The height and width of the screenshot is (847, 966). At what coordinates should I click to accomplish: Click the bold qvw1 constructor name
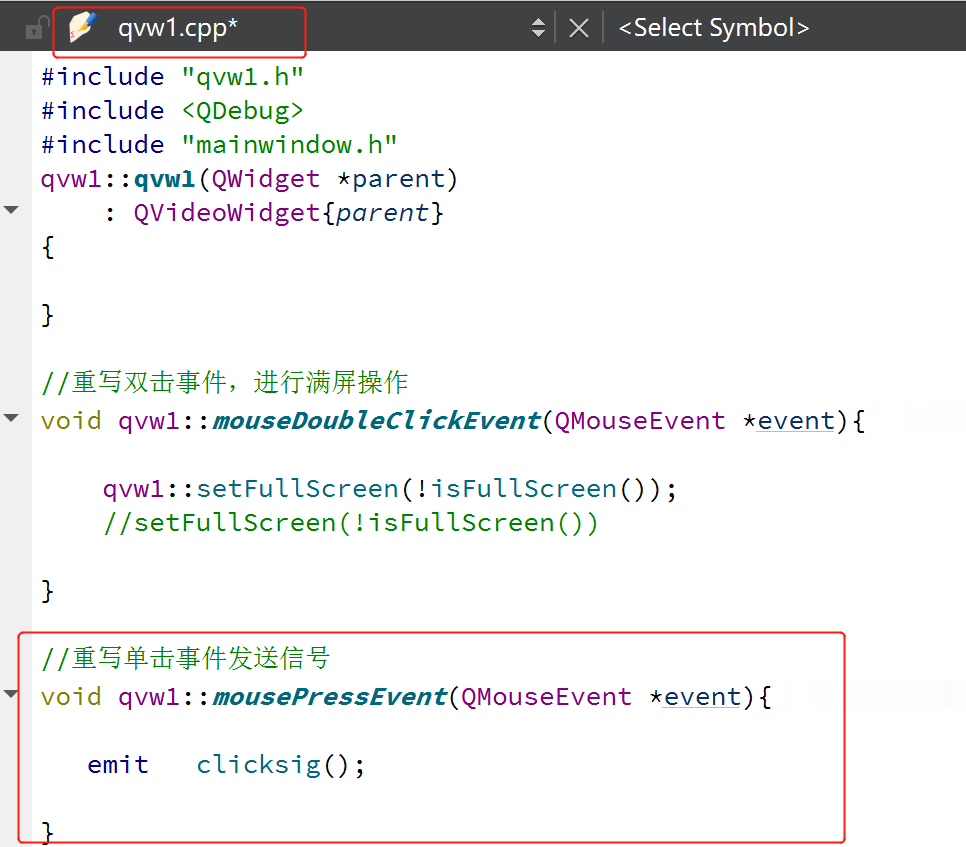tap(164, 179)
